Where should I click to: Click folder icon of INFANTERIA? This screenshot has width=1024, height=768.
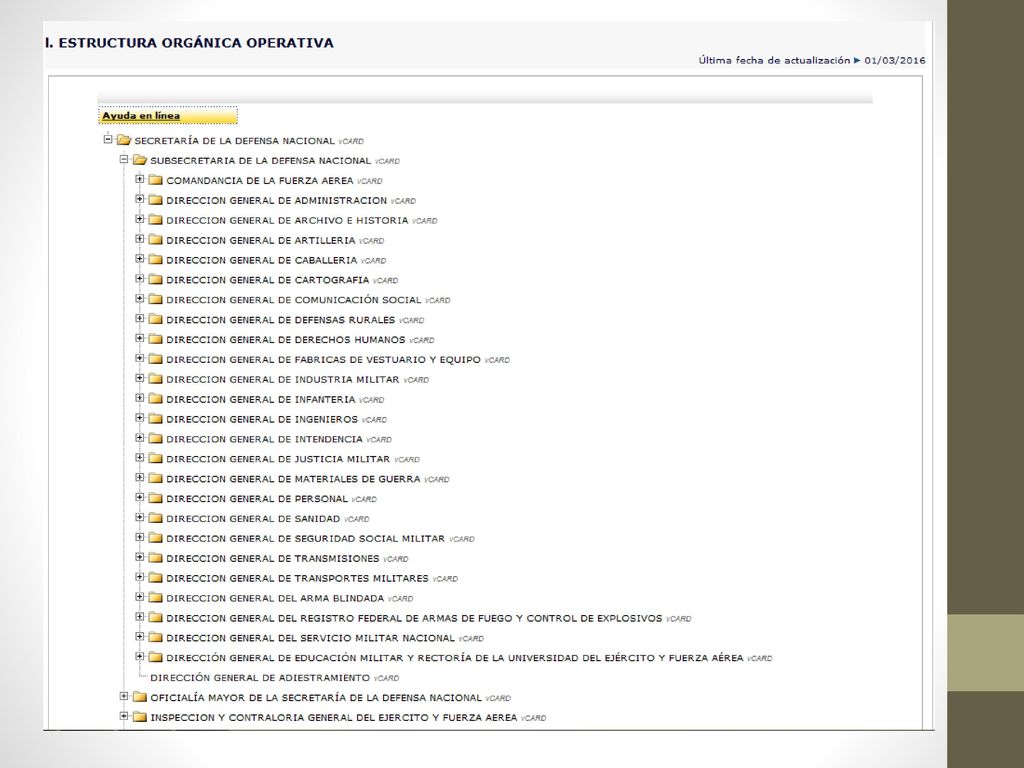[x=155, y=398]
